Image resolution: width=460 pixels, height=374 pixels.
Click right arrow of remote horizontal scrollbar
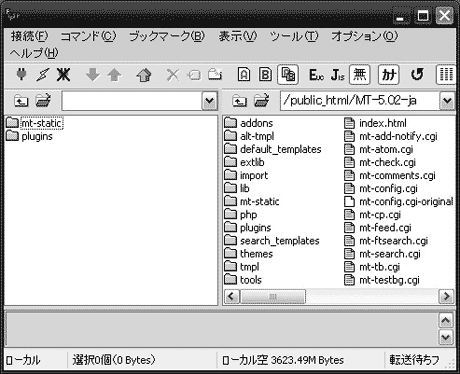[x=447, y=296]
